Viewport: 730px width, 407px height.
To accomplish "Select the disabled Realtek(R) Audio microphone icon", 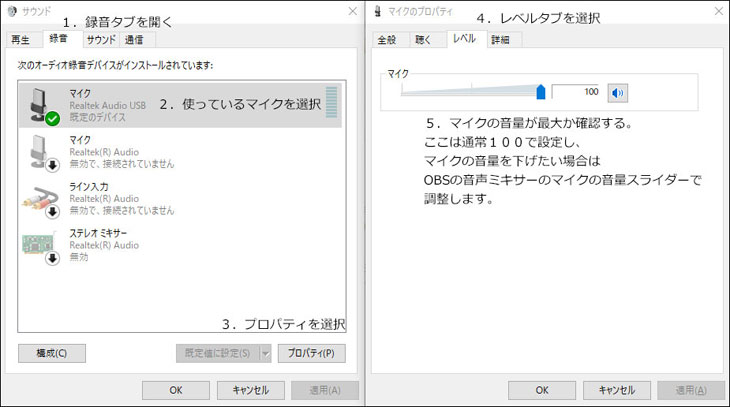I will (40, 151).
